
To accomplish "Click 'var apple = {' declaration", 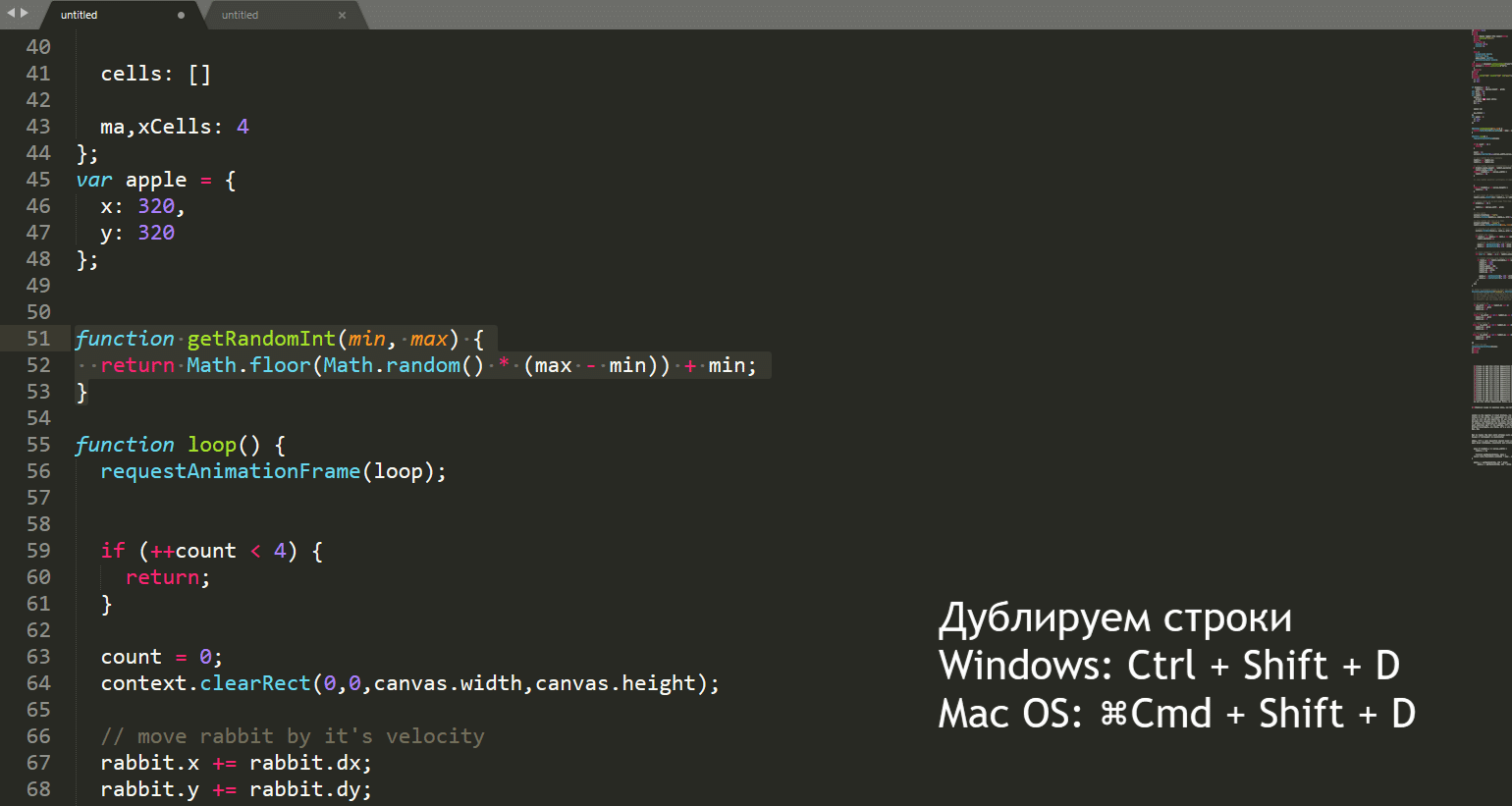I will [x=156, y=180].
